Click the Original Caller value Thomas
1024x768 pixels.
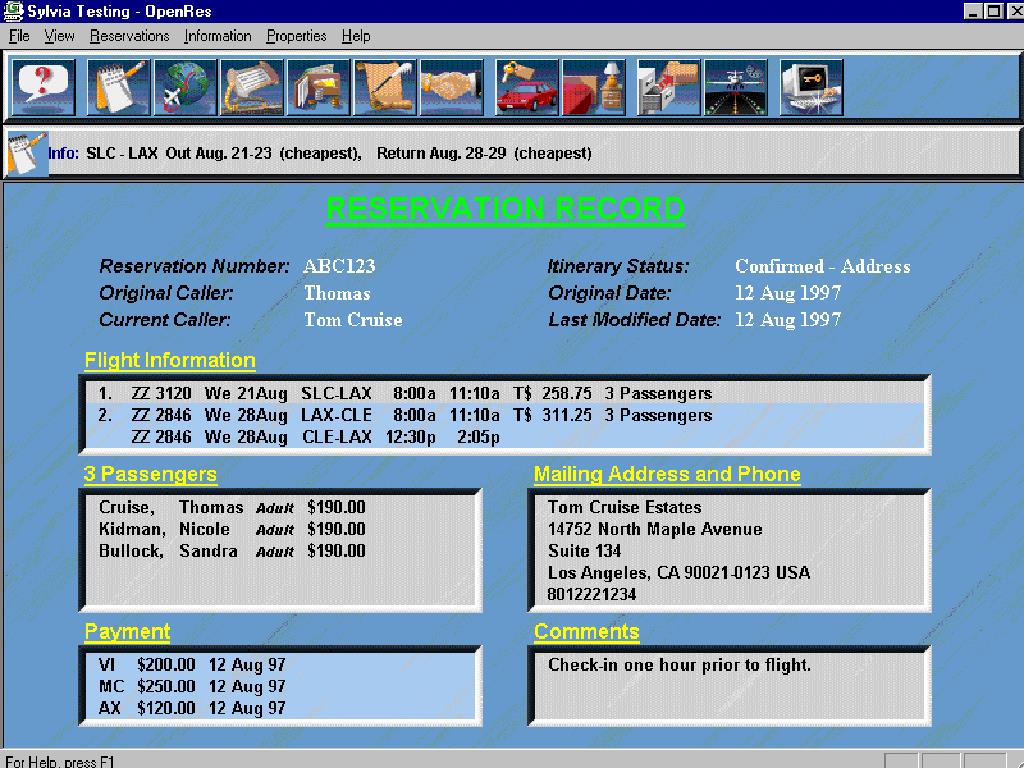pos(337,293)
